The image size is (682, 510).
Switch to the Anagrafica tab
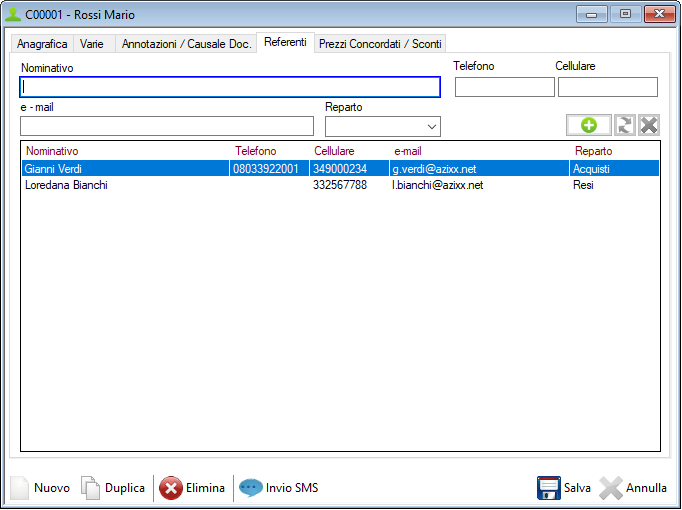point(42,44)
